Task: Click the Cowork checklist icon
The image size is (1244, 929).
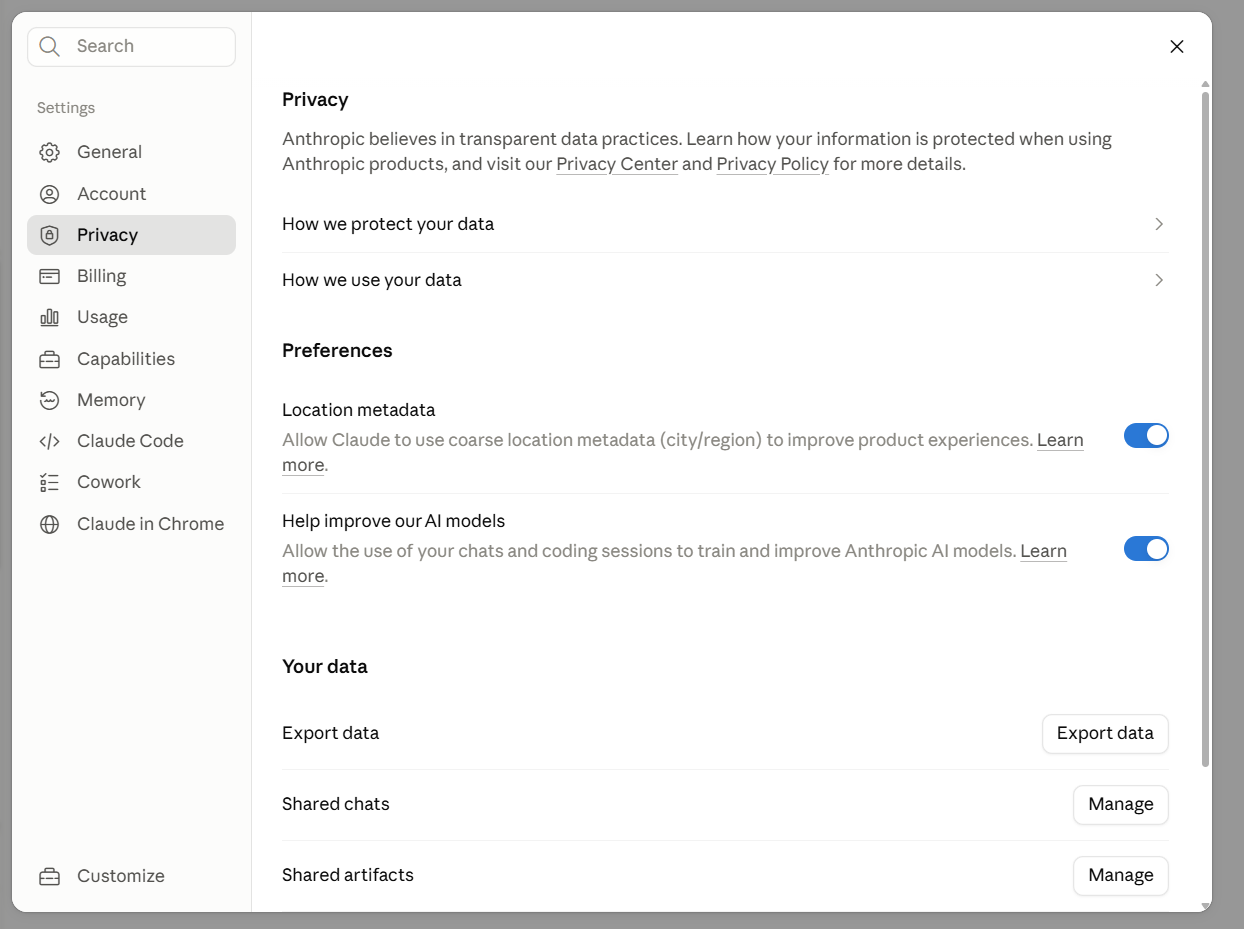Action: (x=49, y=482)
